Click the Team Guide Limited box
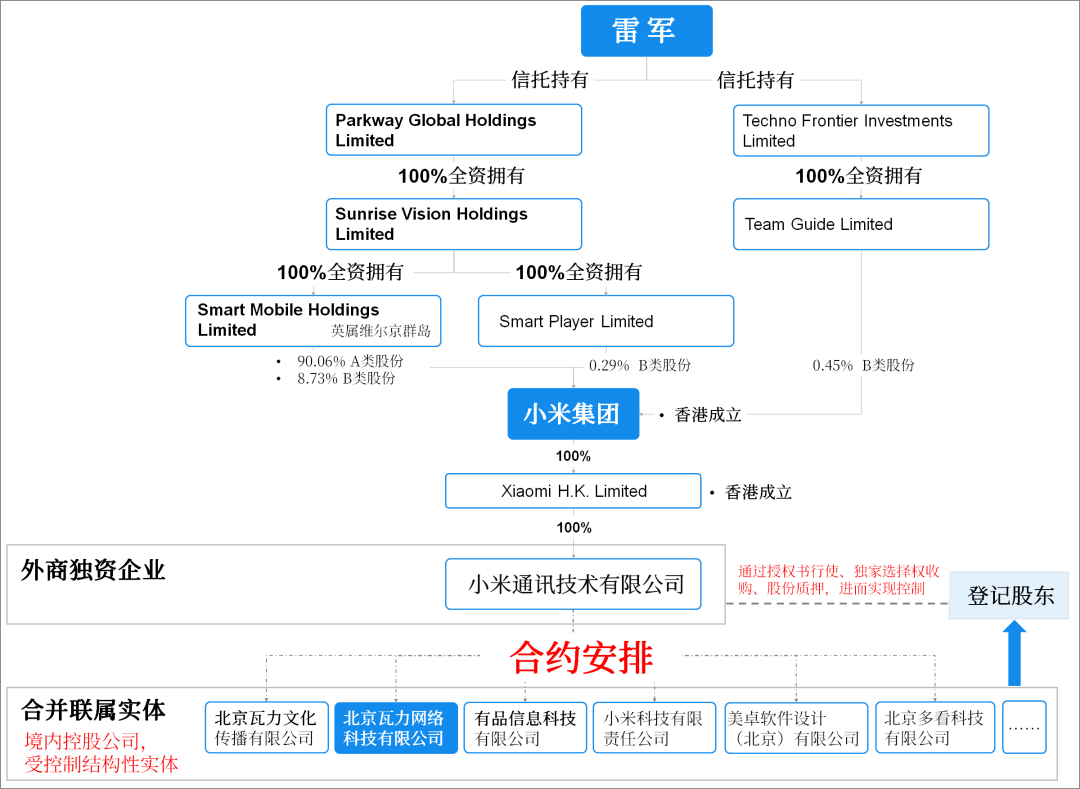Image resolution: width=1080 pixels, height=789 pixels. tap(860, 224)
